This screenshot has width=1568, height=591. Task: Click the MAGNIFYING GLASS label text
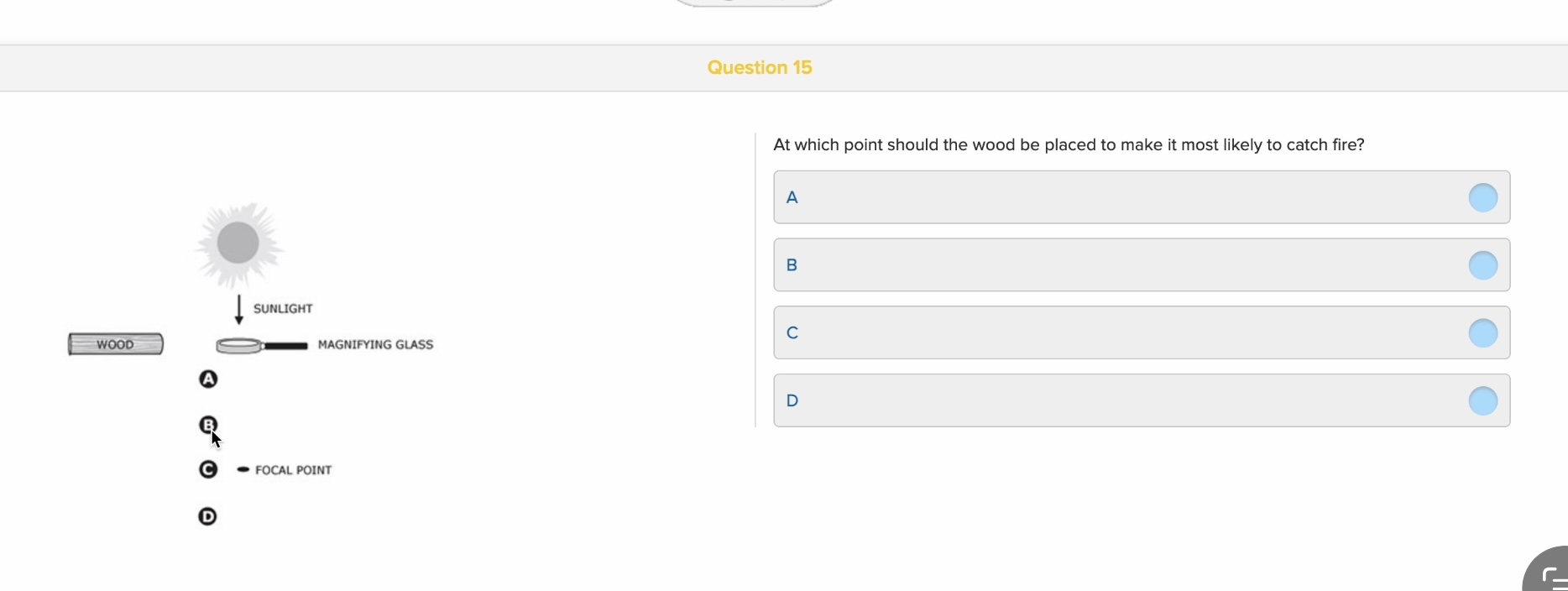point(376,345)
